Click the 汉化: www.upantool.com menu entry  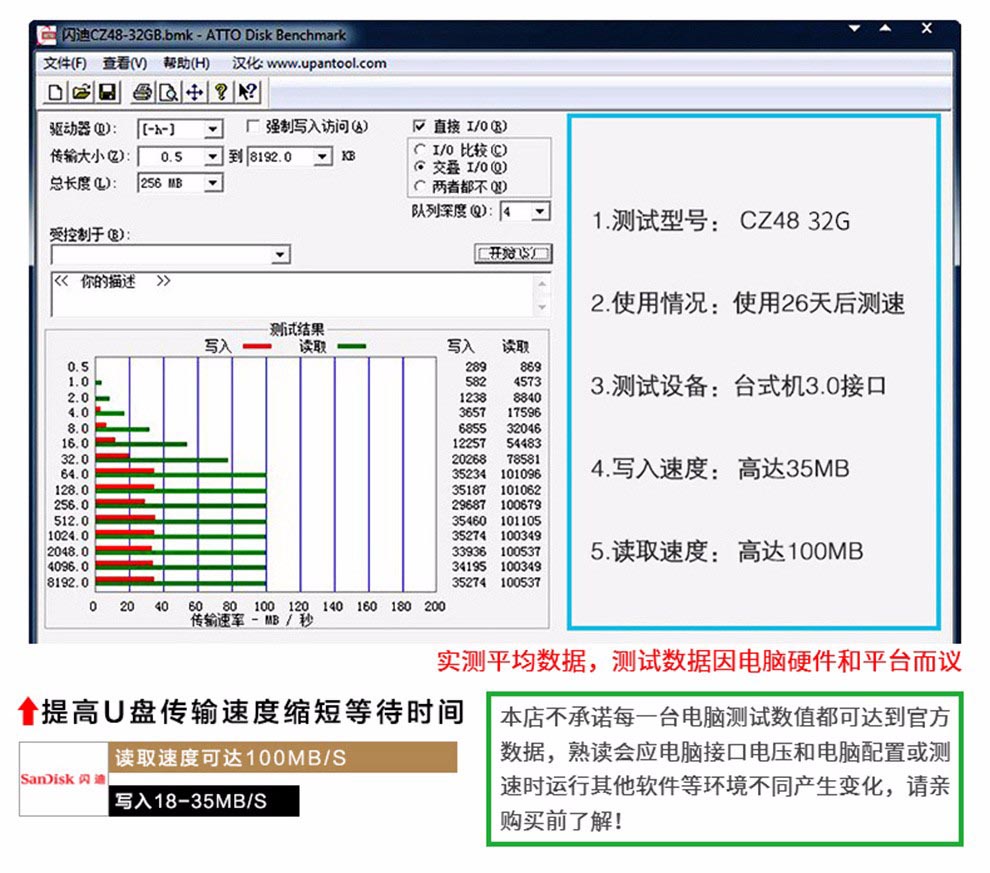pos(309,64)
